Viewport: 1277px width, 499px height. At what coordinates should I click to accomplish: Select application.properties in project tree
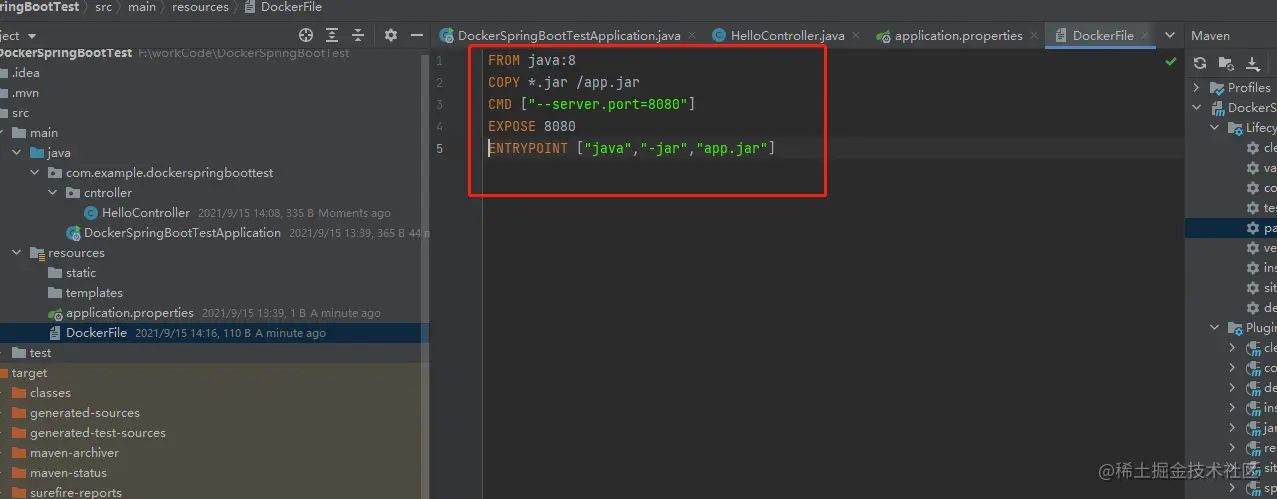point(130,313)
